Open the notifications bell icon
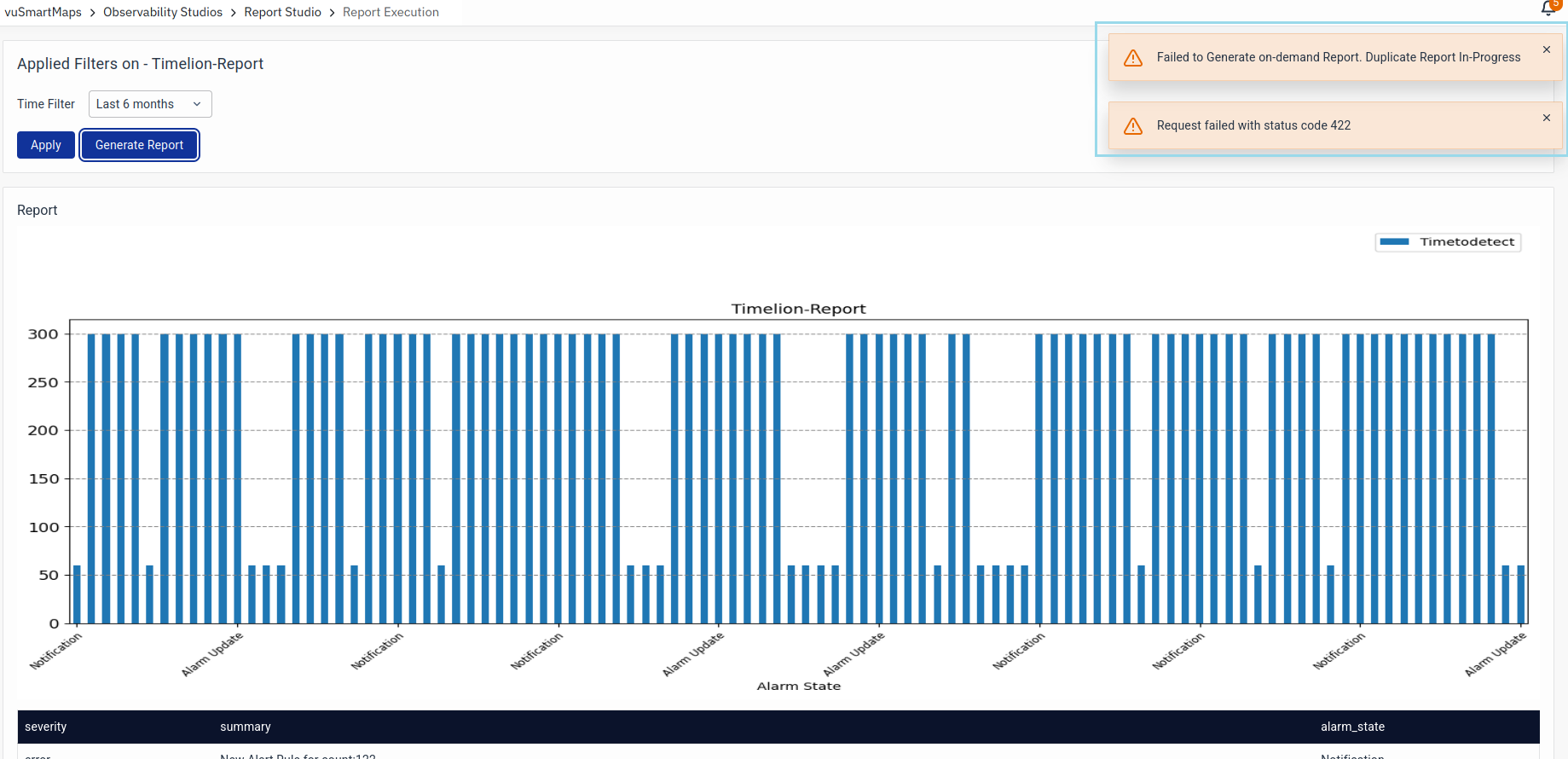This screenshot has width=1568, height=759. (1548, 9)
